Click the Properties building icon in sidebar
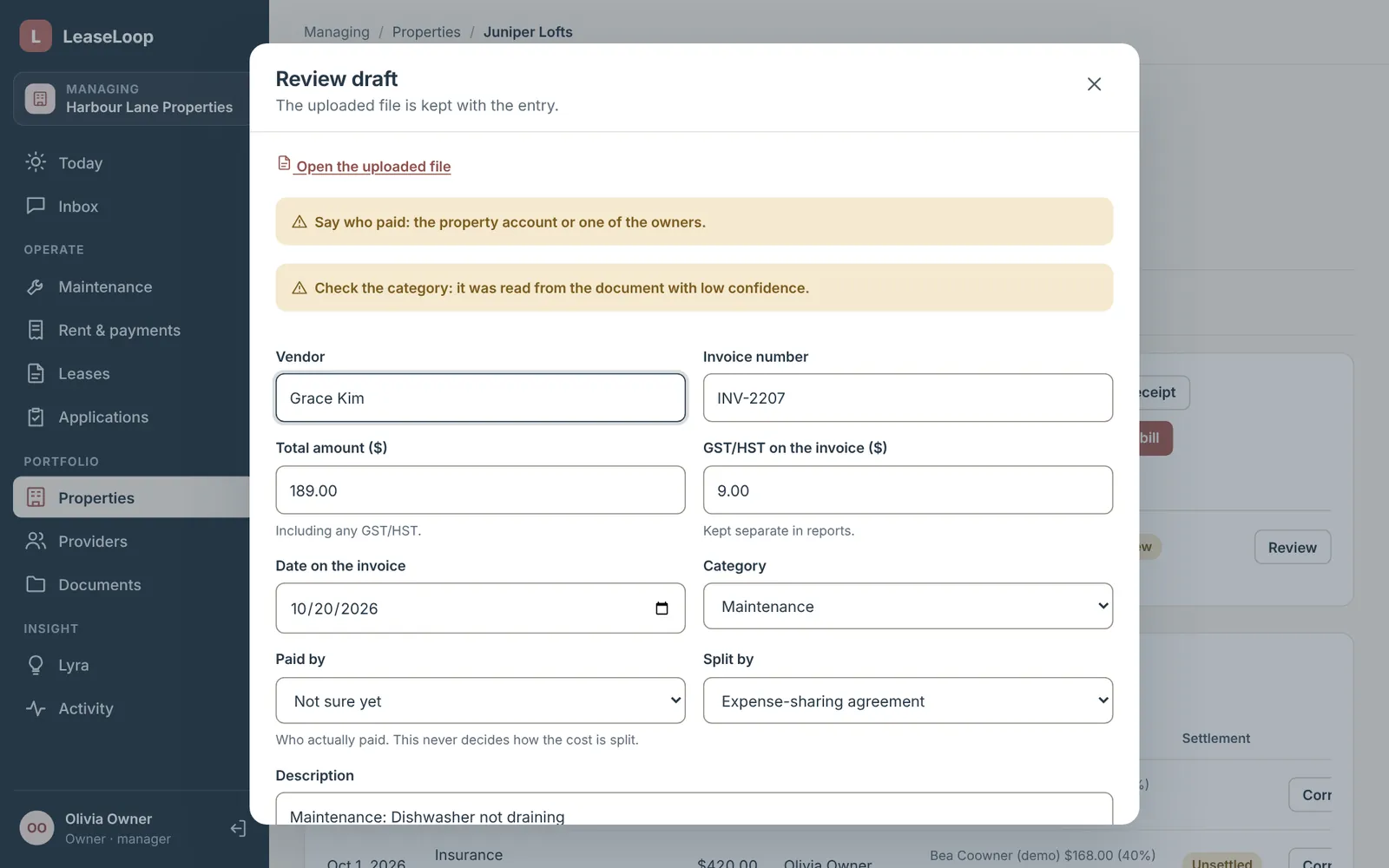This screenshot has width=1389, height=868. tap(36, 497)
